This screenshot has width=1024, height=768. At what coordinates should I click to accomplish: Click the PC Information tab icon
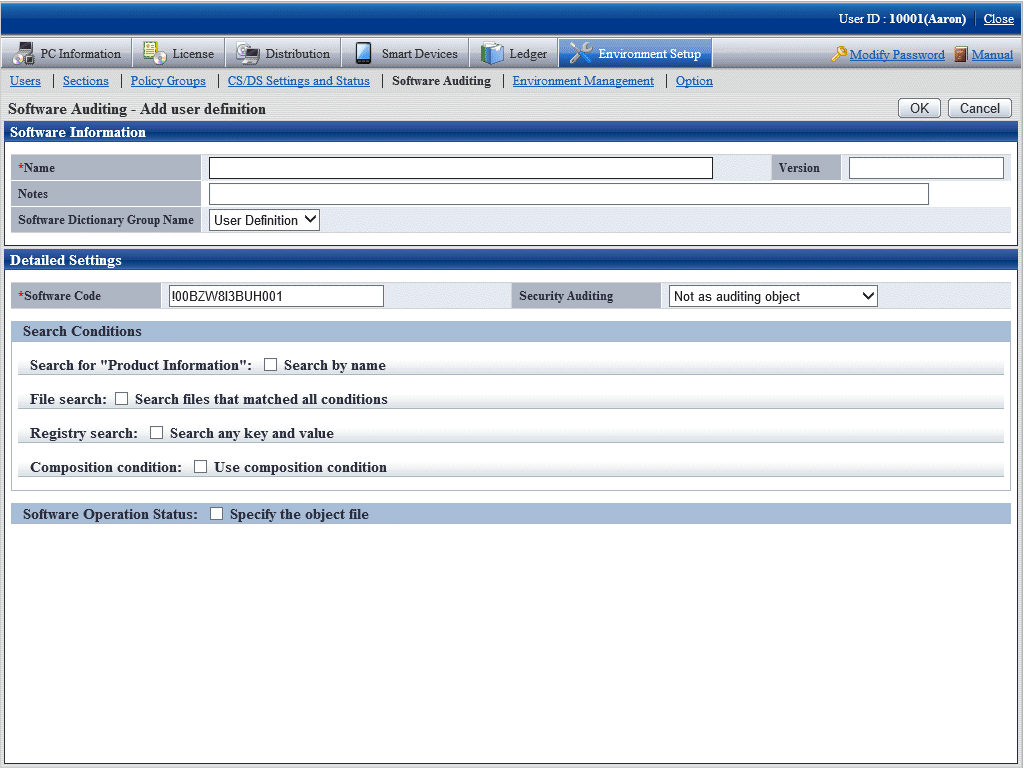click(22, 53)
